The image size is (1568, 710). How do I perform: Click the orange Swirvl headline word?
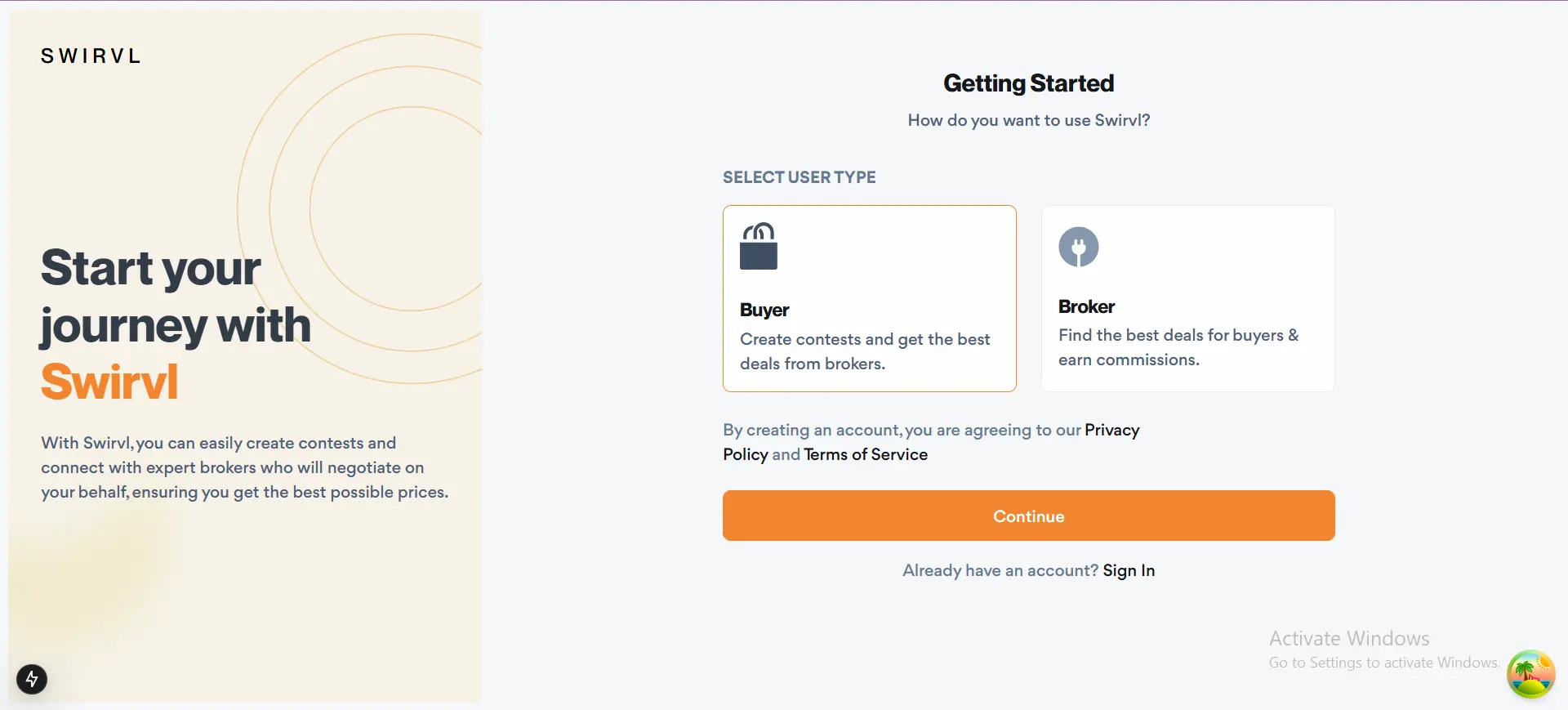point(109,382)
